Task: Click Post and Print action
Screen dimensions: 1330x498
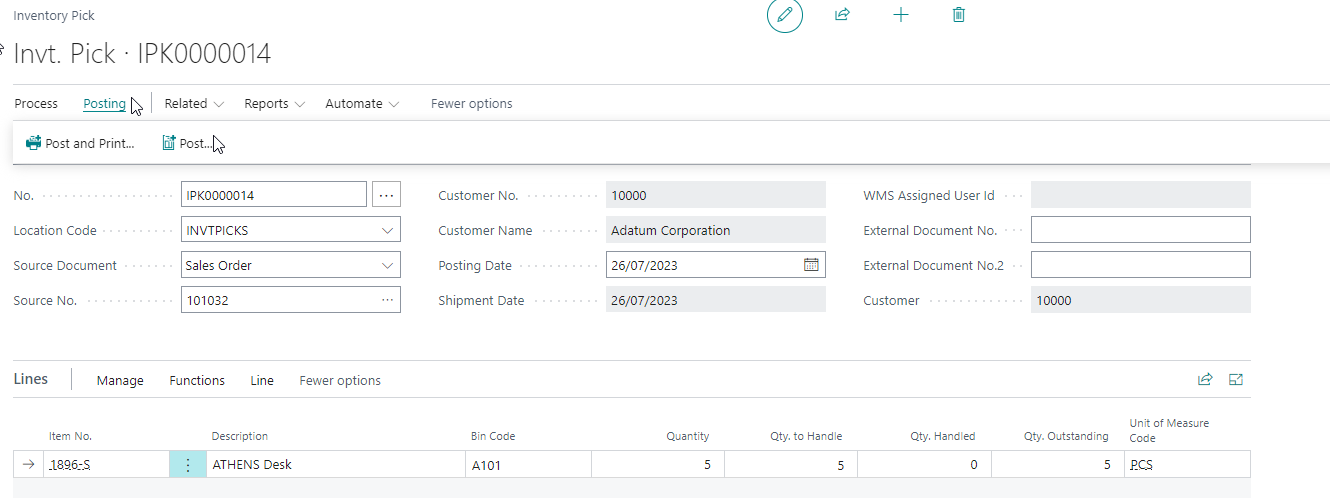Action: click(x=80, y=143)
